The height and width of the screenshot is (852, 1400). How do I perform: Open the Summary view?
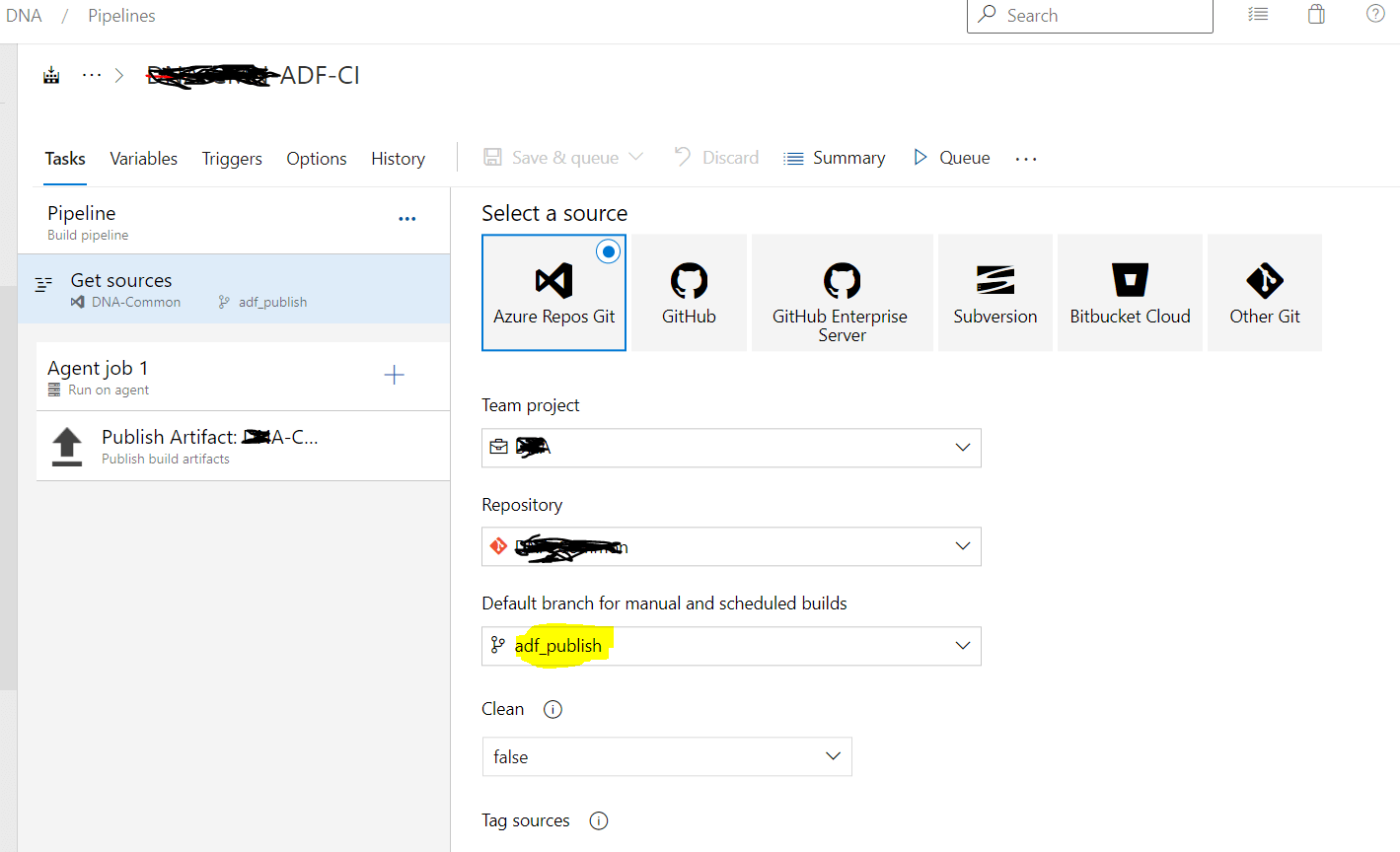pos(835,158)
